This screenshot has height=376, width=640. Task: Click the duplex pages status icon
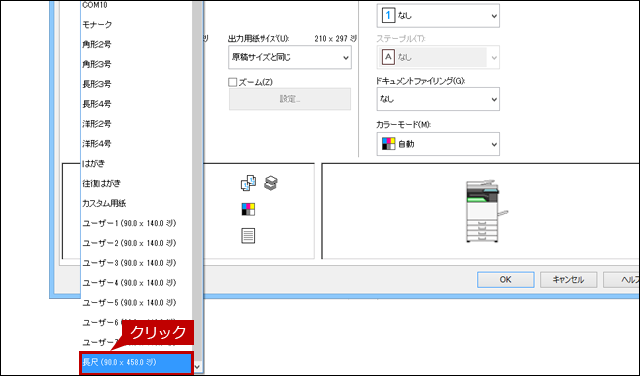(x=248, y=183)
